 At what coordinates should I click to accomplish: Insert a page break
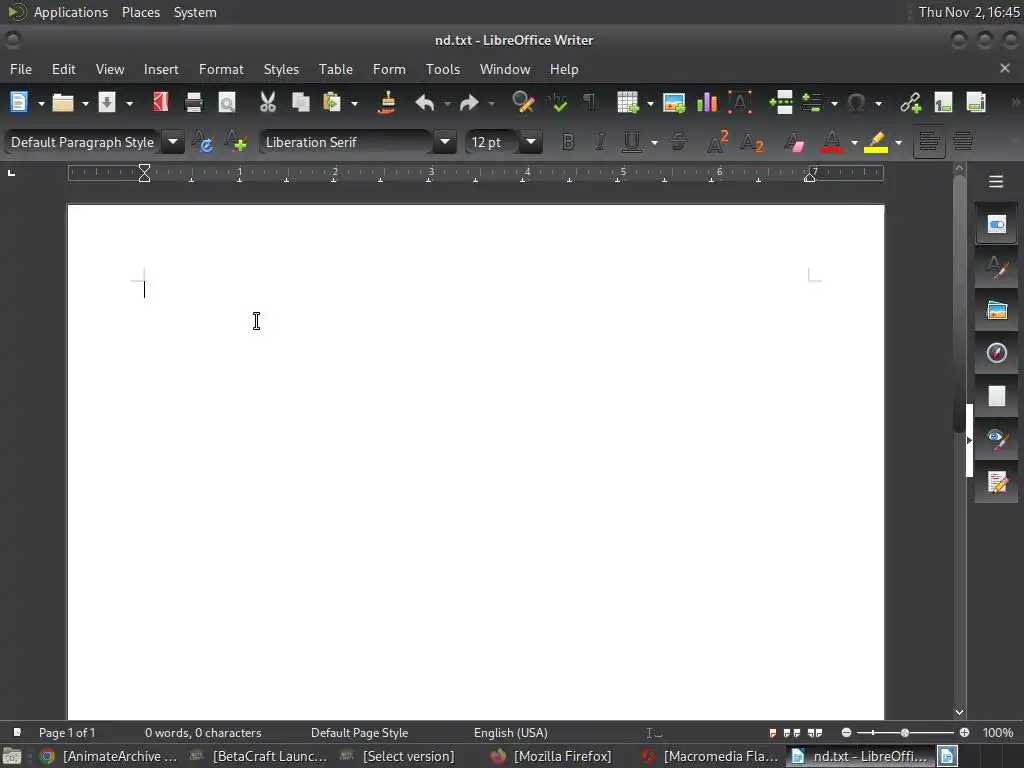click(x=781, y=103)
